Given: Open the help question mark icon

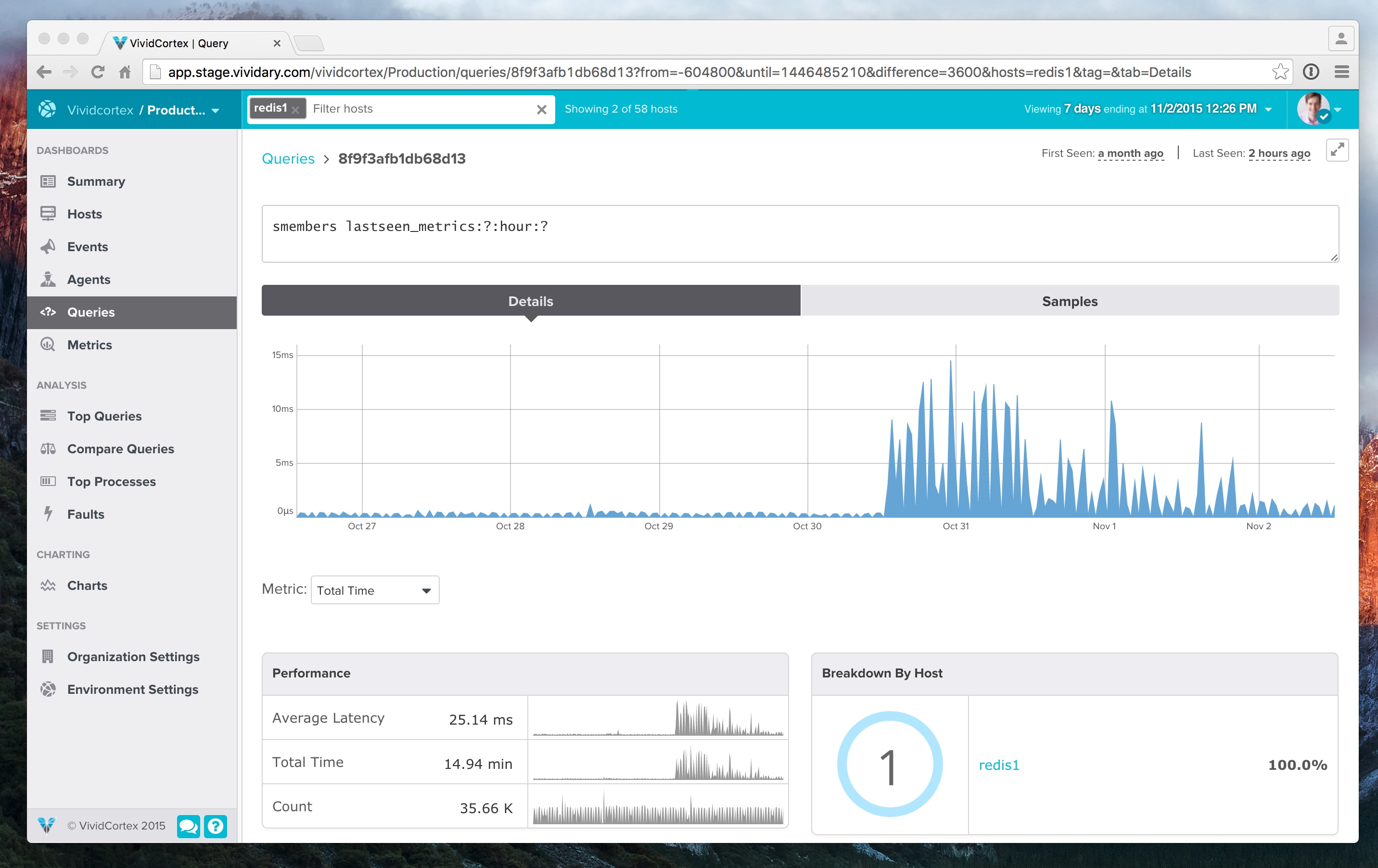Looking at the screenshot, I should 215,826.
